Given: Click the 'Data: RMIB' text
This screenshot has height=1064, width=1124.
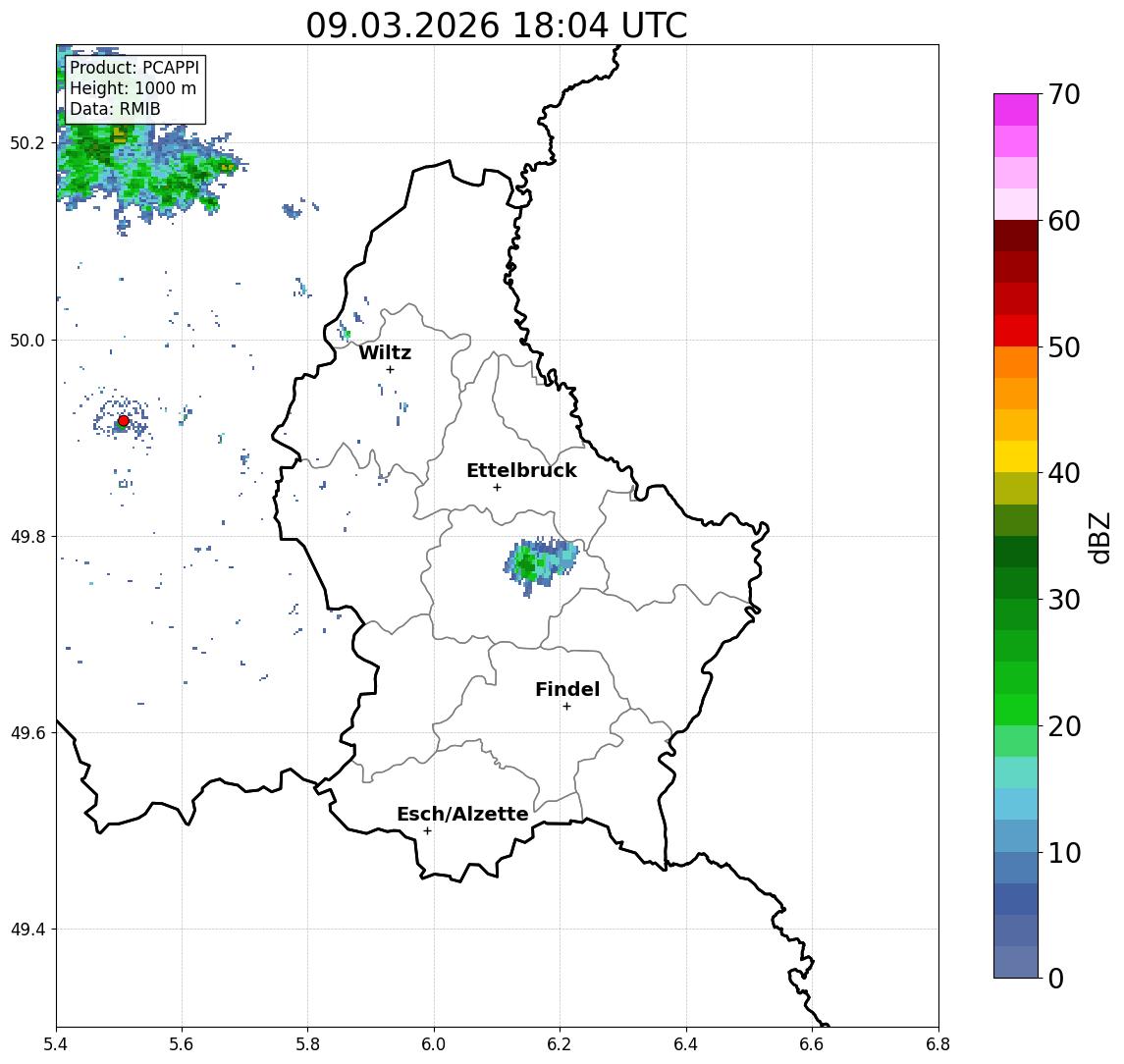Looking at the screenshot, I should 115,109.
